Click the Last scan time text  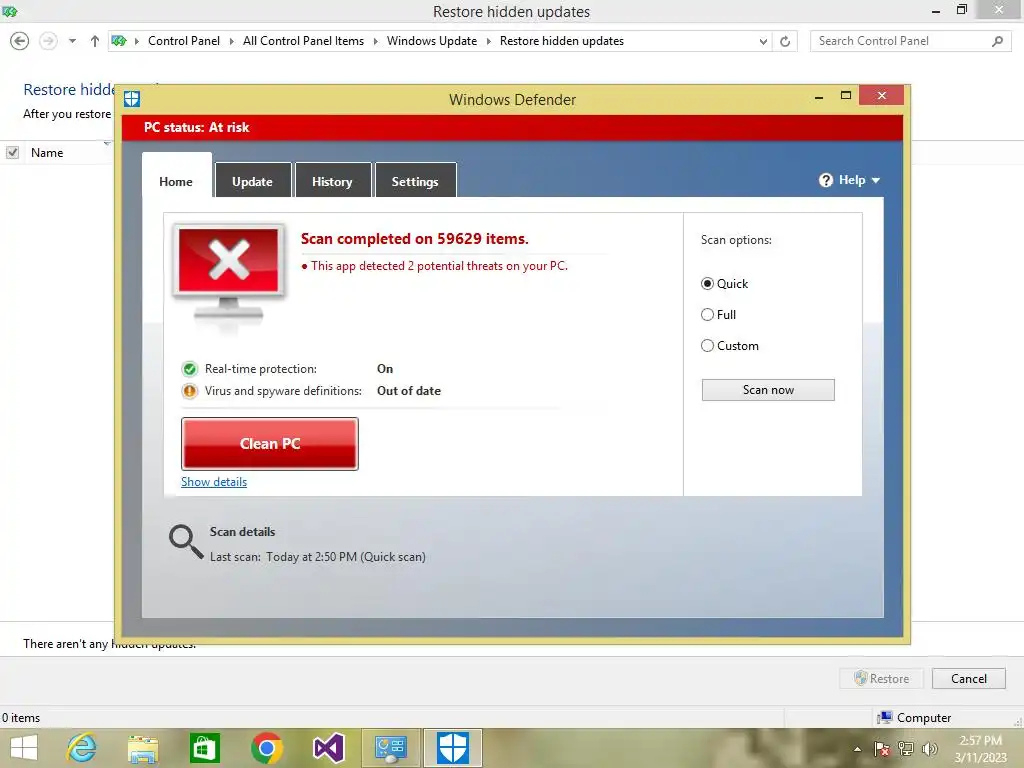coord(317,557)
